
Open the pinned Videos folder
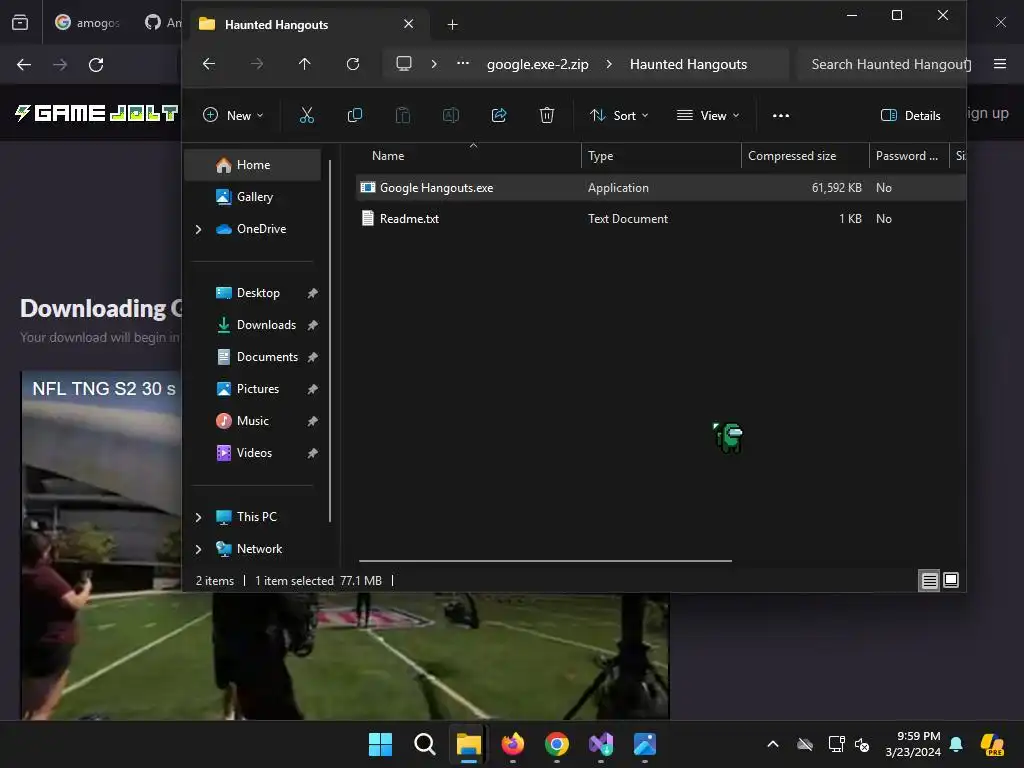click(253, 453)
